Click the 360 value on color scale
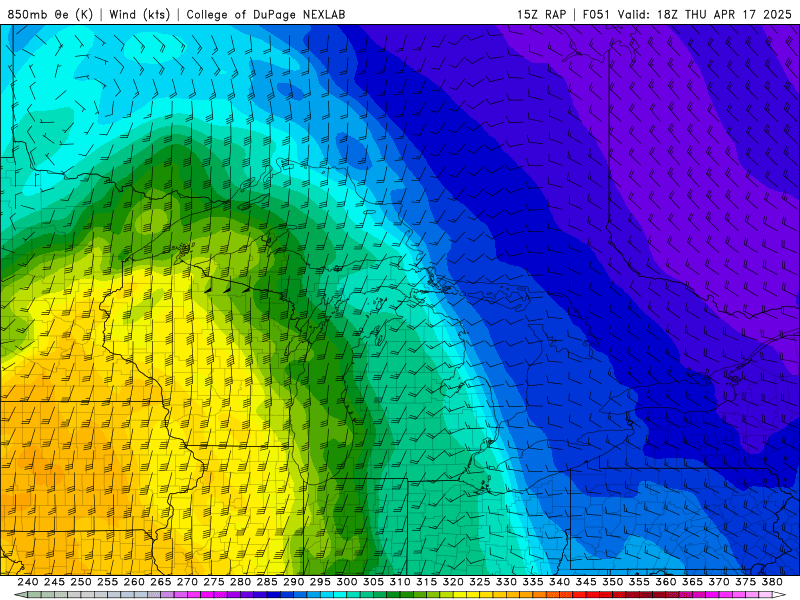This screenshot has height=600, width=800. point(665,582)
